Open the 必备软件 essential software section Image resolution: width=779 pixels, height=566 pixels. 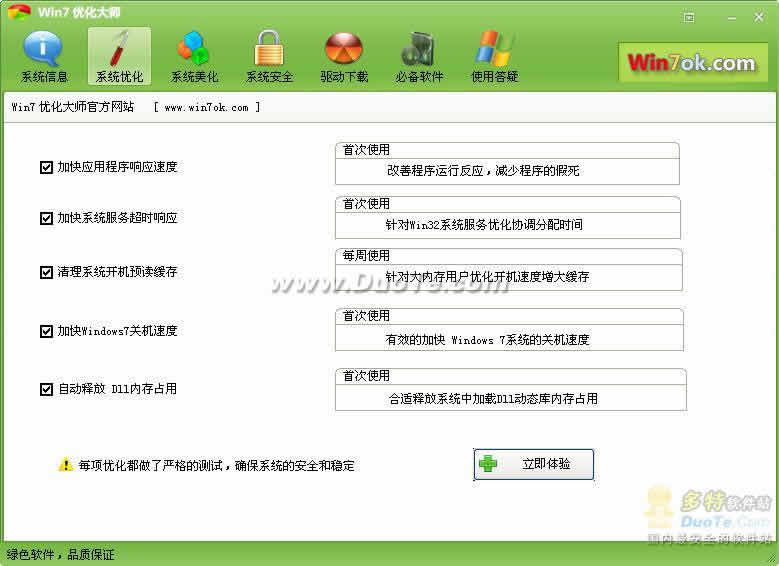419,57
